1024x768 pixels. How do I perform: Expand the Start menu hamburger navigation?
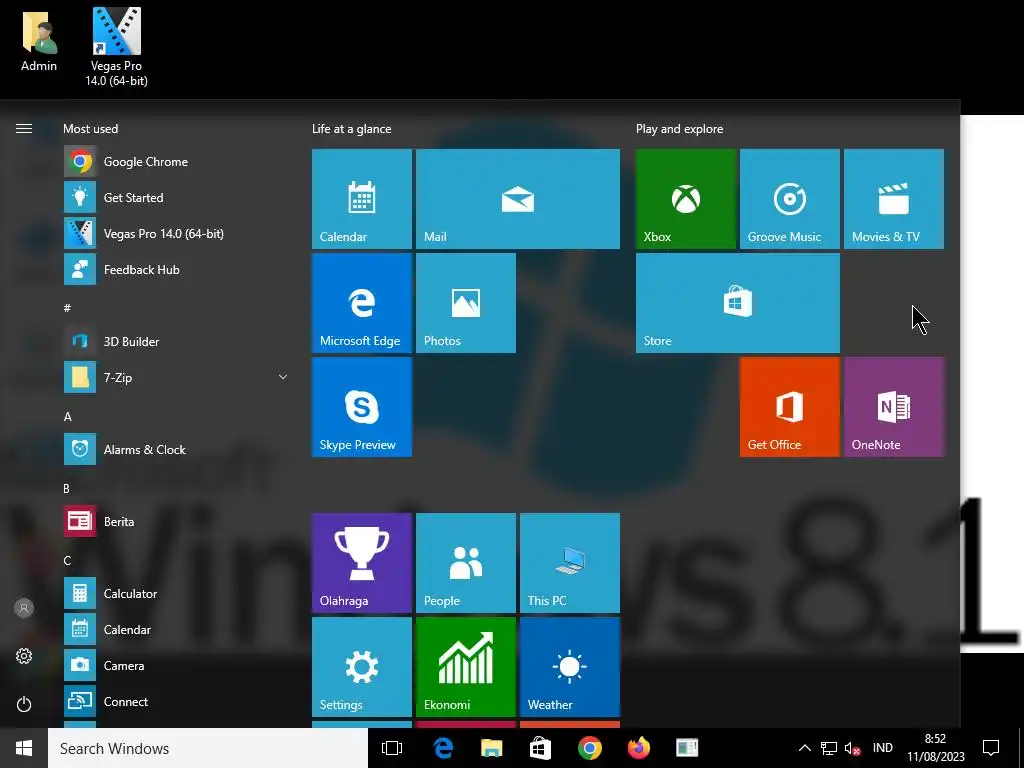tap(24, 129)
